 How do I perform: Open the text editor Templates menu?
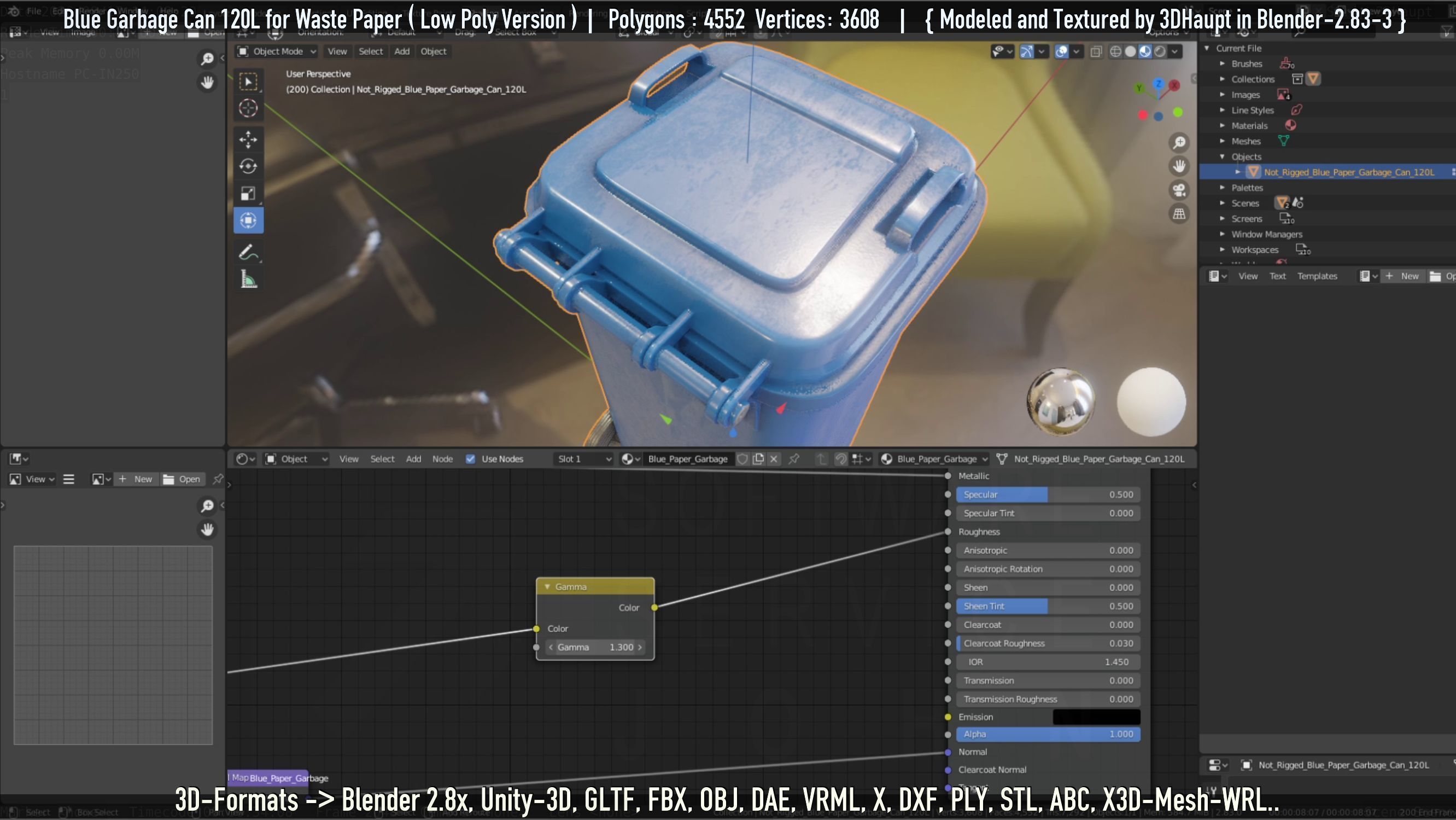(x=1317, y=276)
